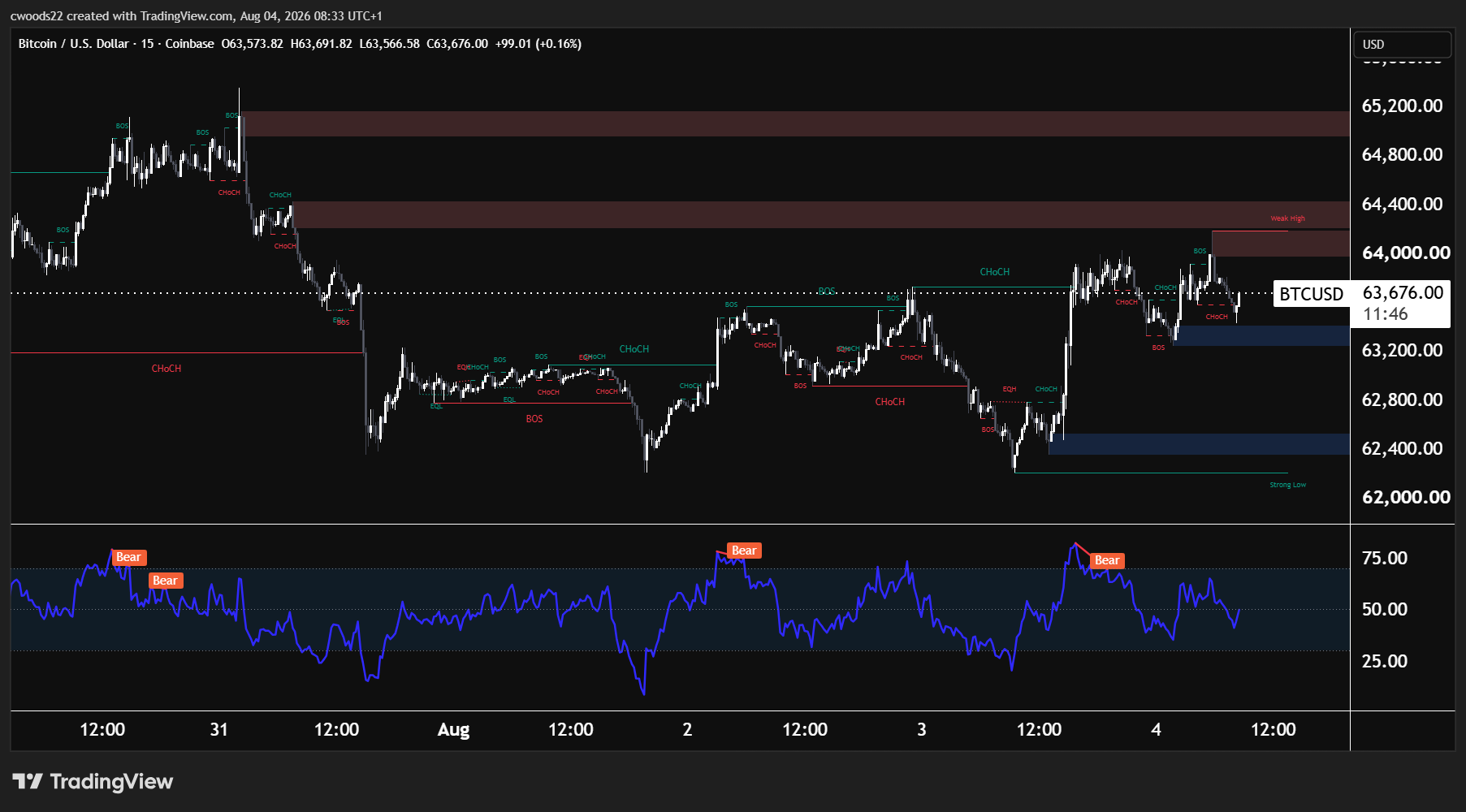Click the 64,800.00 price axis label
This screenshot has height=812, width=1466.
[x=1402, y=154]
